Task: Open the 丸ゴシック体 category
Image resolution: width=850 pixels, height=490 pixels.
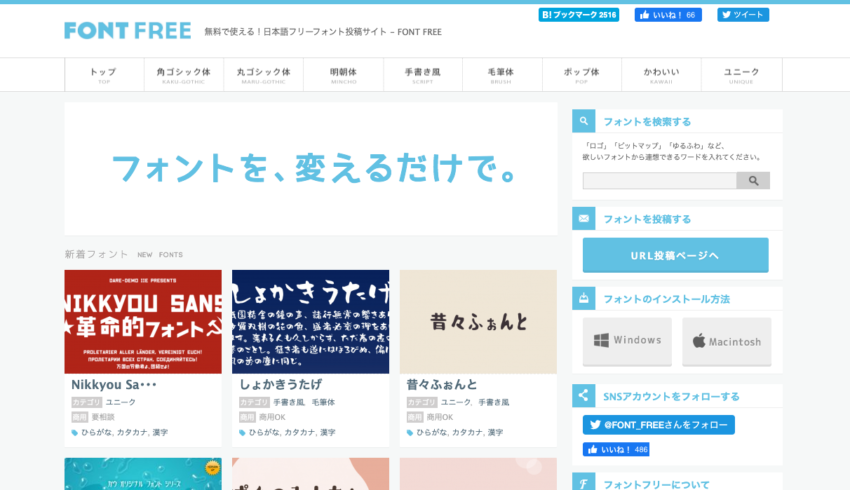Action: click(263, 75)
